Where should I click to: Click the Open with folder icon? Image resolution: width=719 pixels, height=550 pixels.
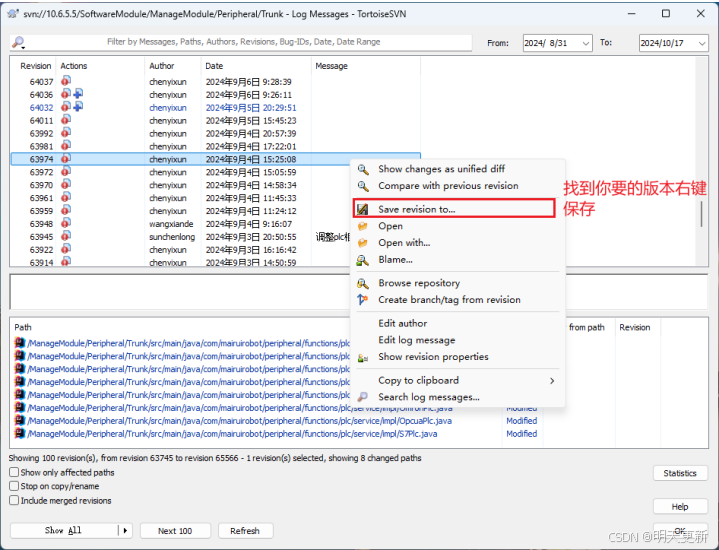coord(362,243)
